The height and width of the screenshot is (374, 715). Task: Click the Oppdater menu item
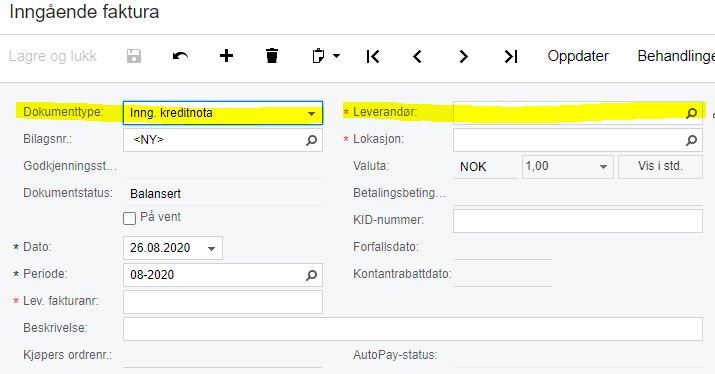pos(578,56)
